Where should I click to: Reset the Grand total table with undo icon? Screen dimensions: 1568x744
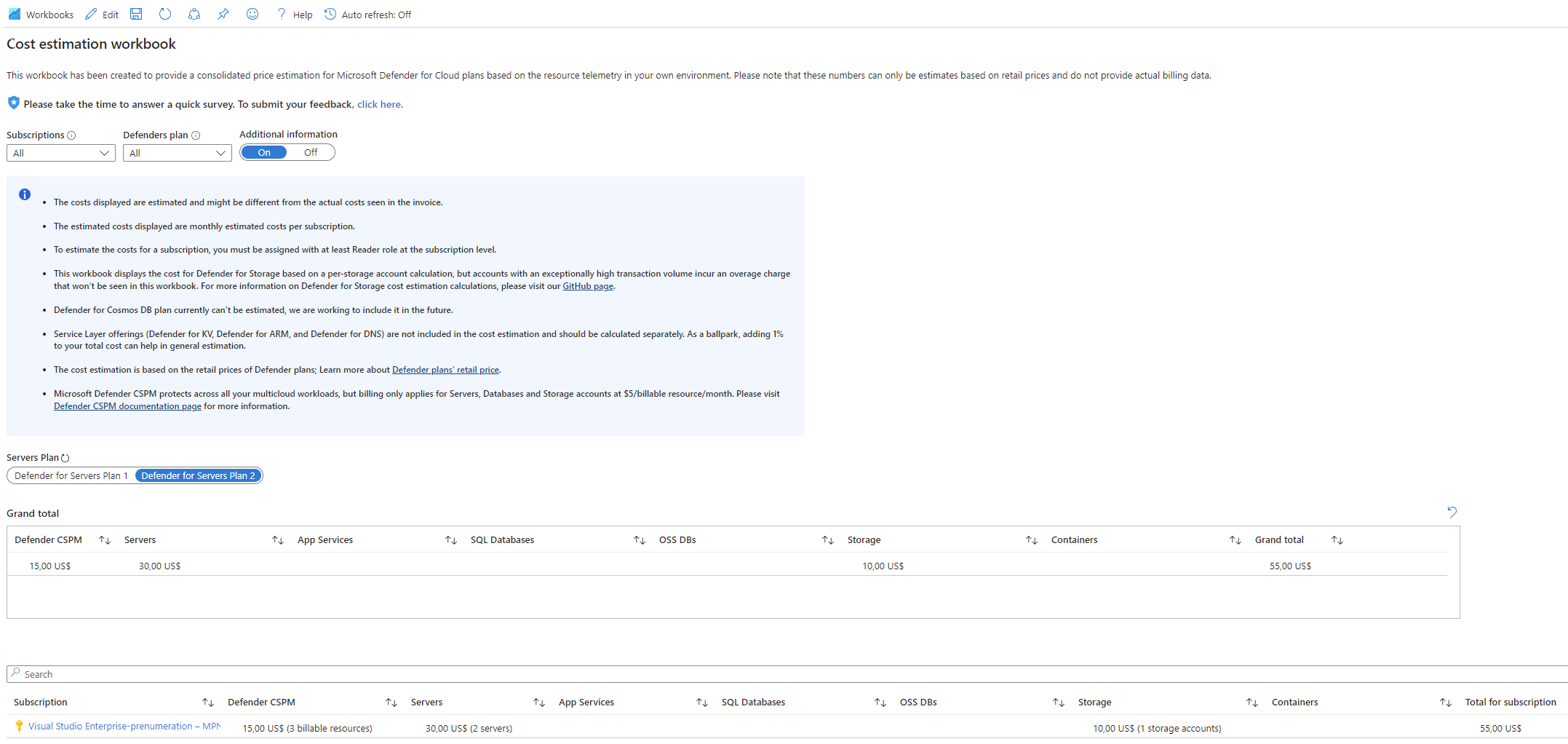coord(1452,512)
